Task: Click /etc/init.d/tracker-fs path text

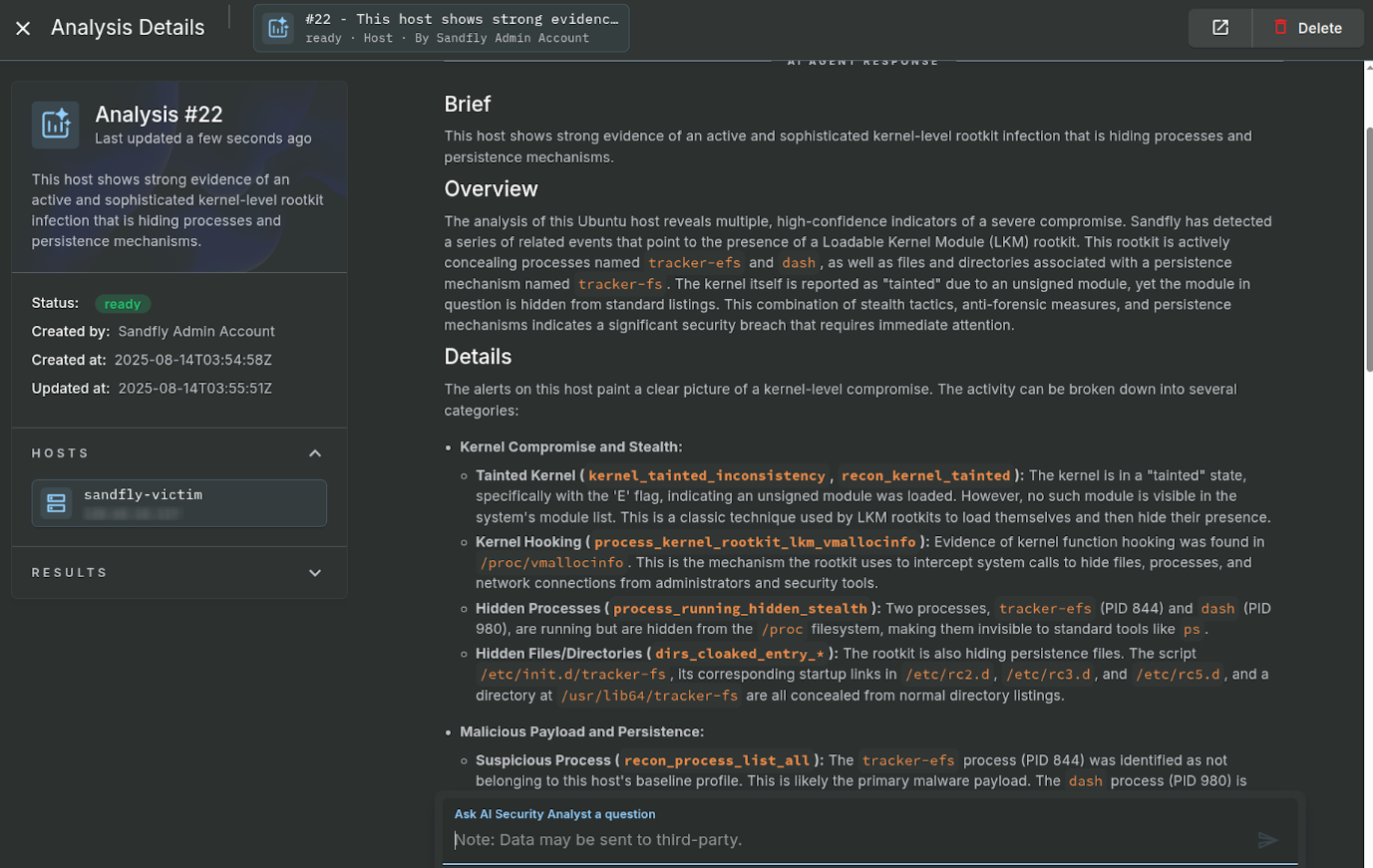Action: [x=573, y=675]
